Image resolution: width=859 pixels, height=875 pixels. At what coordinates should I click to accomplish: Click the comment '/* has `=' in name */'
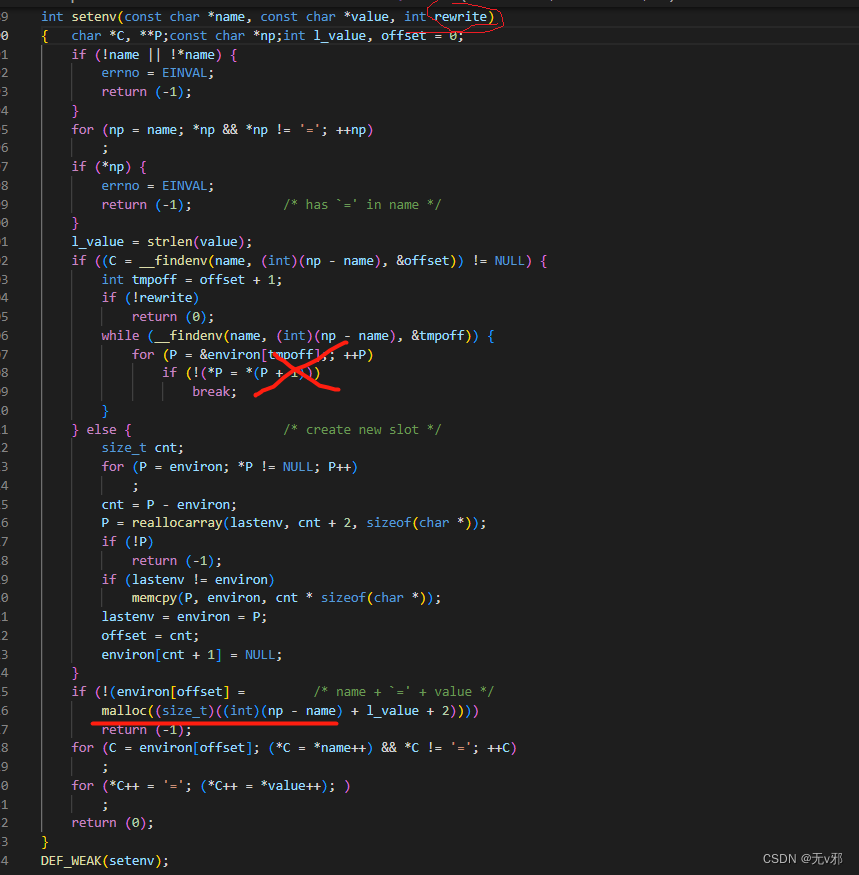(x=362, y=205)
